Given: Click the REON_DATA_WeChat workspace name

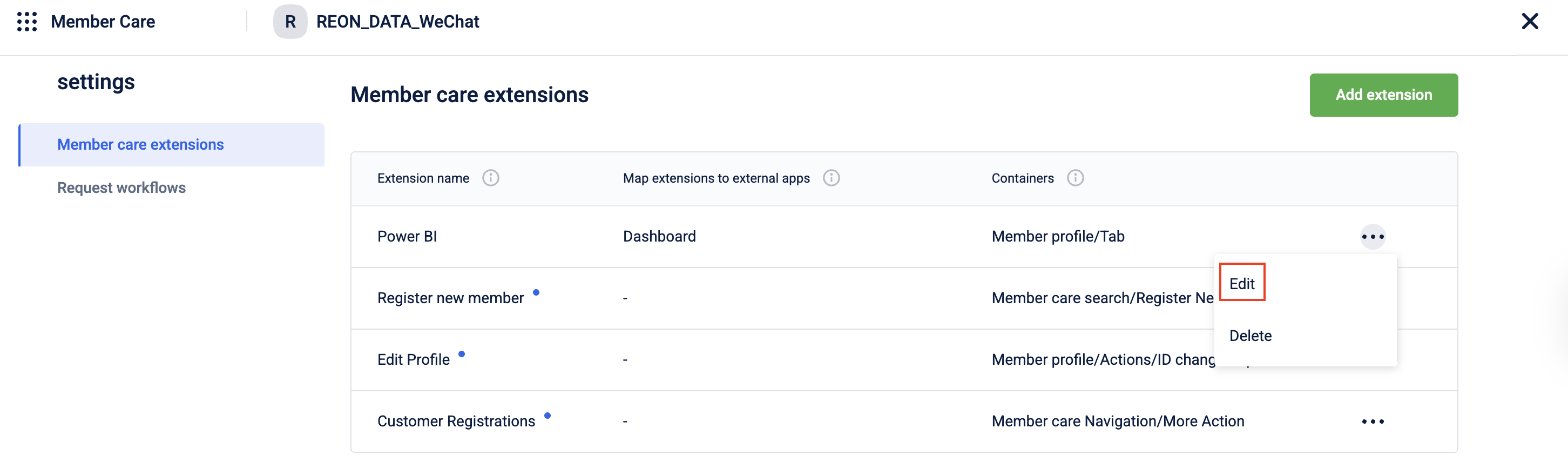Looking at the screenshot, I should pyautogui.click(x=397, y=22).
